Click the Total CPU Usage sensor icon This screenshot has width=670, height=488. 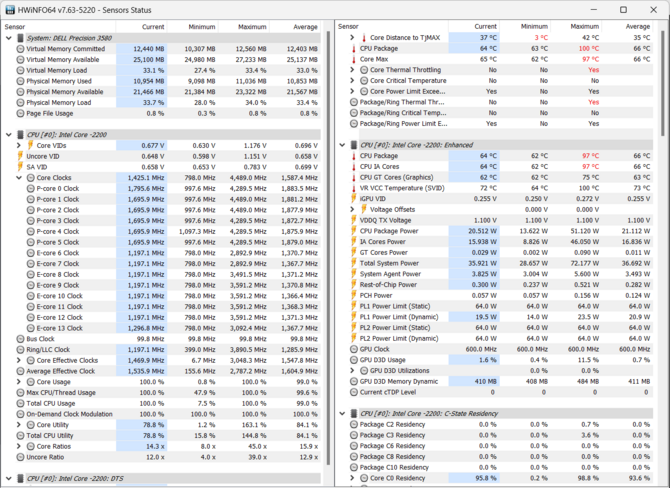tap(20, 403)
